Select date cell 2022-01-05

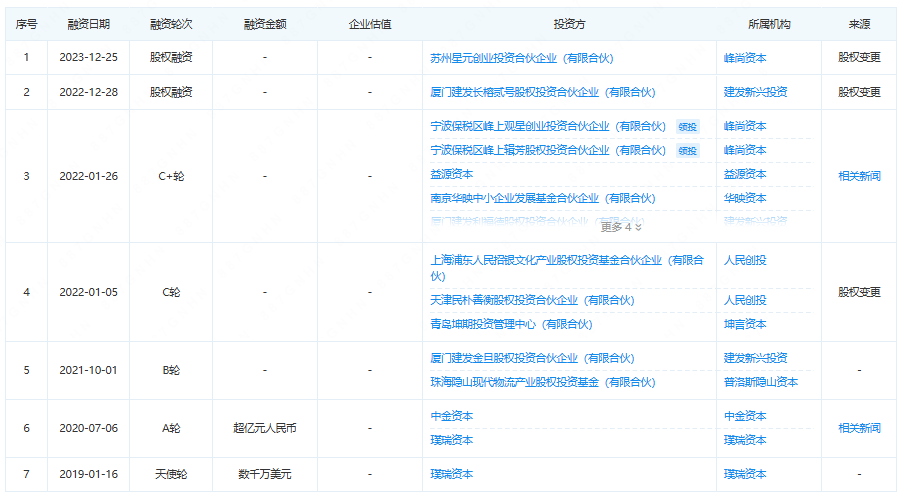click(89, 293)
